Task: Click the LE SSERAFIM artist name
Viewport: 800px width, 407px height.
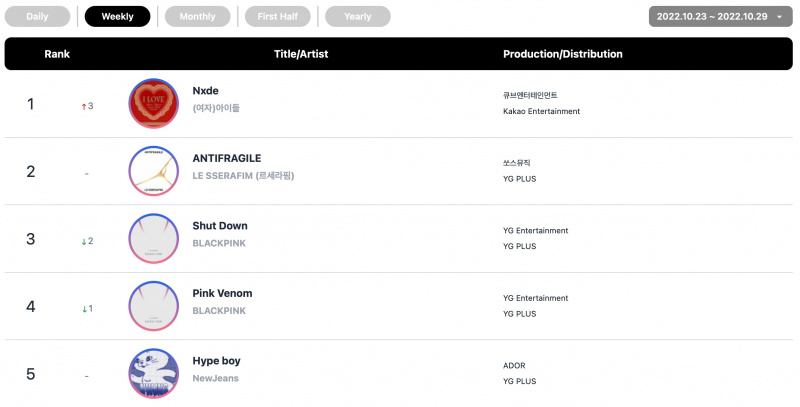Action: click(x=243, y=175)
